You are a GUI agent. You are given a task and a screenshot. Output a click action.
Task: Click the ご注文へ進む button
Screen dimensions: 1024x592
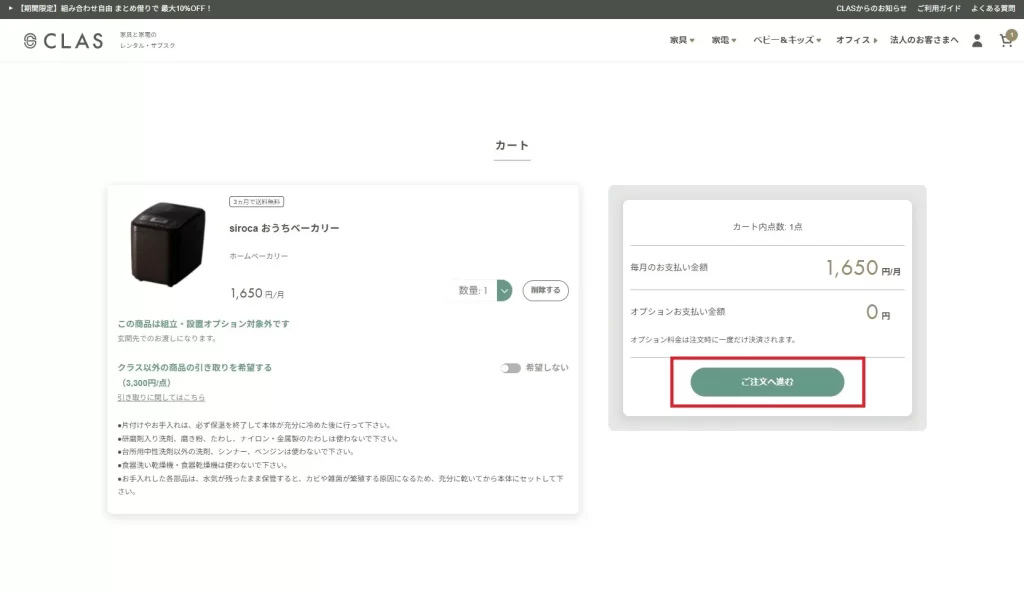[767, 382]
